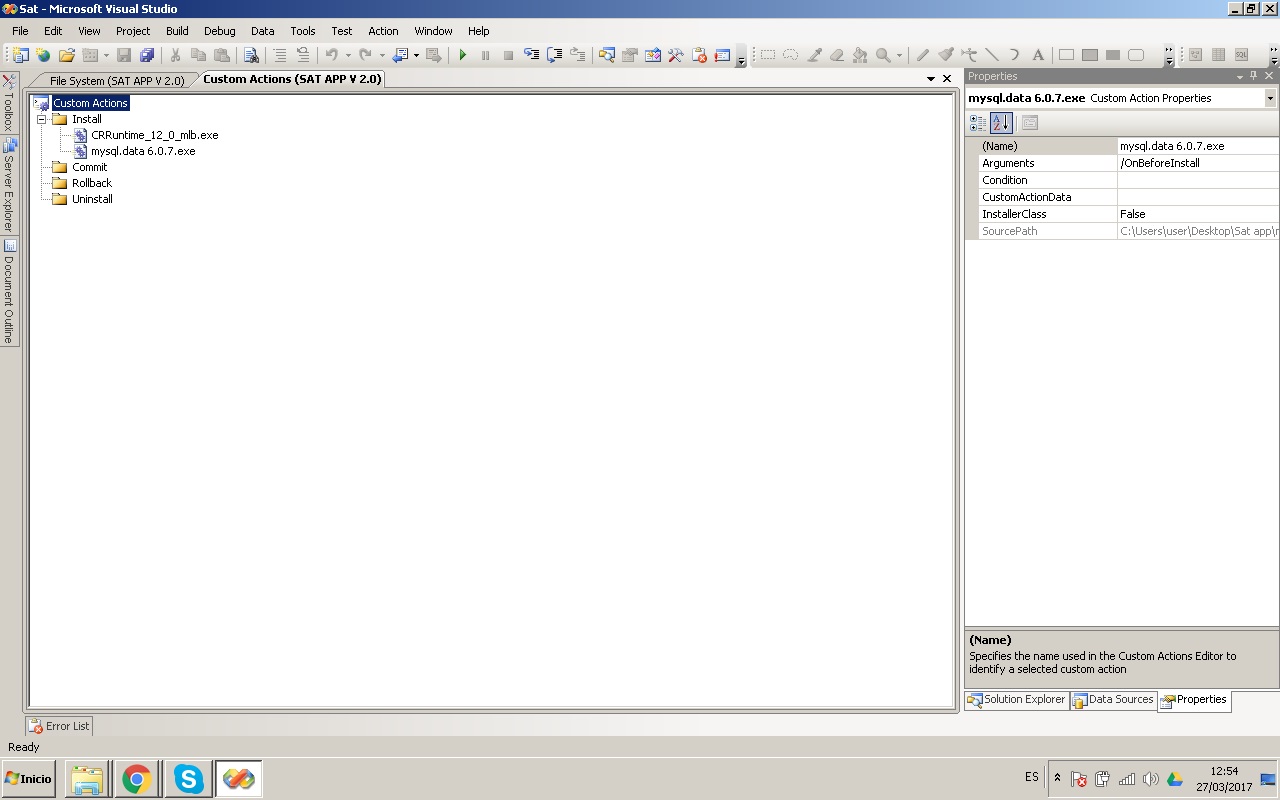Screen dimensions: 1280x800
Task: Show hidden system tray icons
Action: 1057,778
